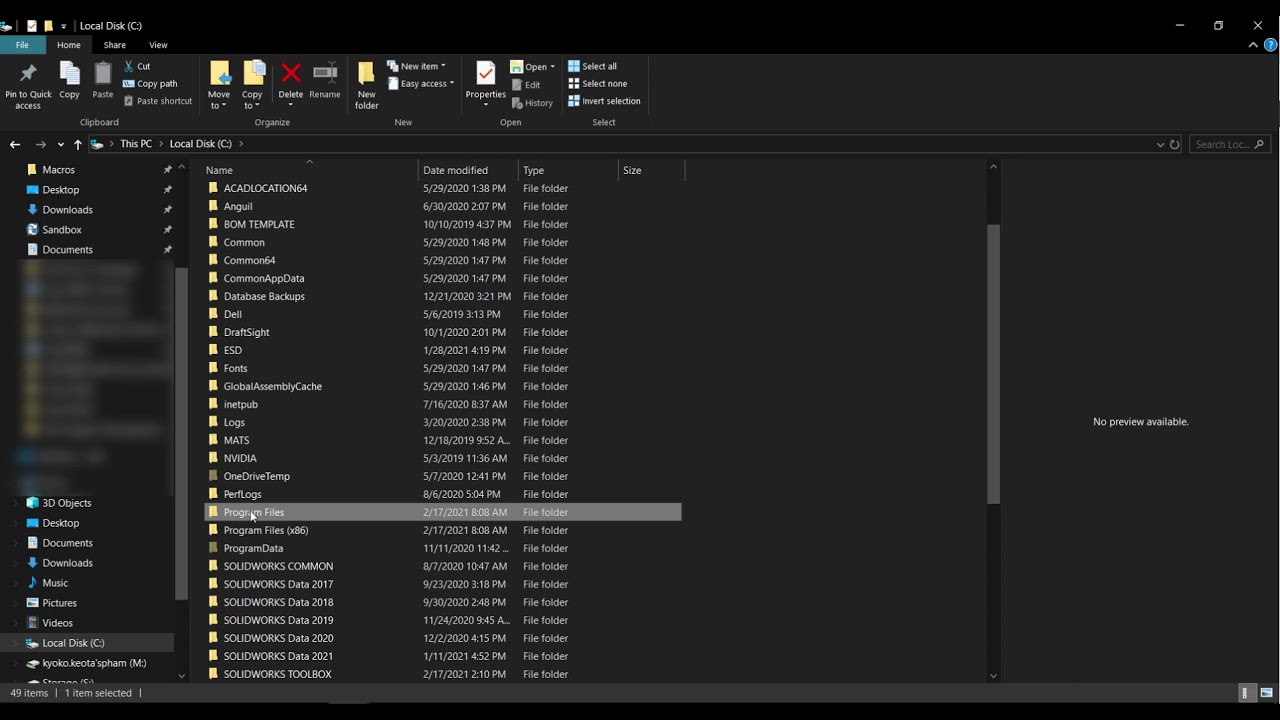Sort by the Name column header
The width and height of the screenshot is (1280, 720).
309,170
